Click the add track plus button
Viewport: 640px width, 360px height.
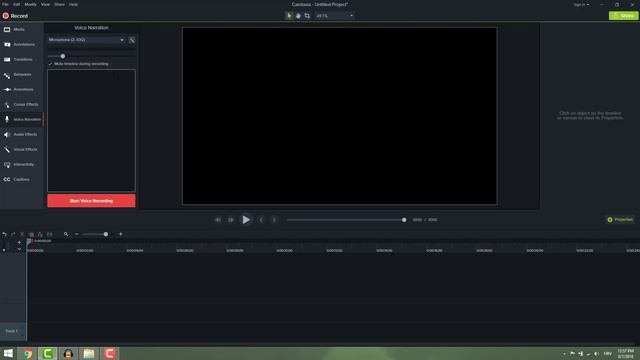click(x=19, y=242)
